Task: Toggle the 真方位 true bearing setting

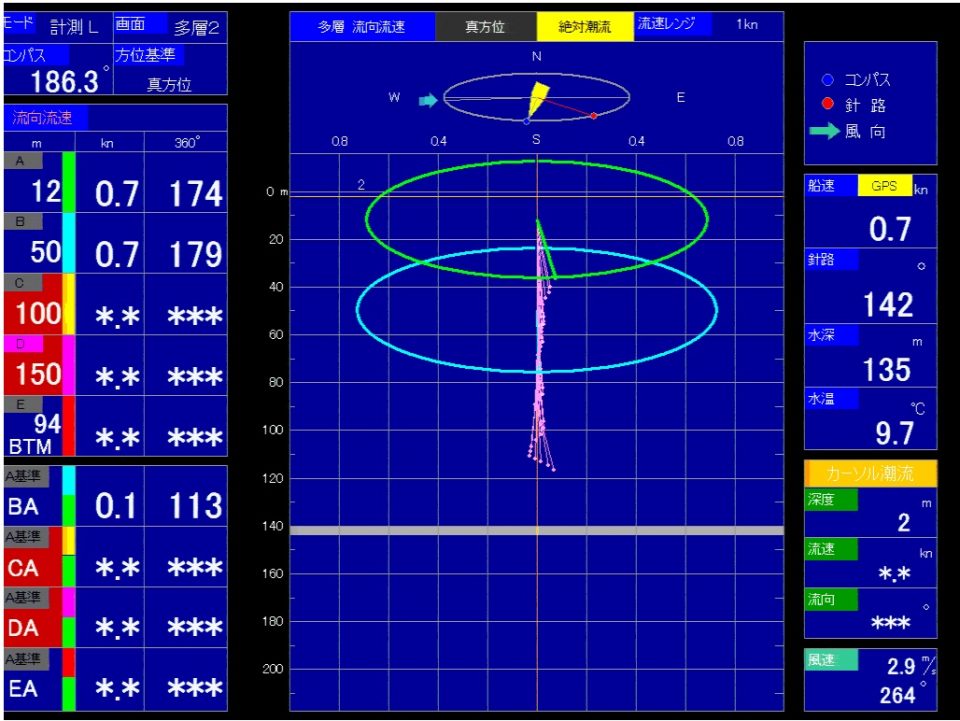Action: pyautogui.click(x=485, y=27)
